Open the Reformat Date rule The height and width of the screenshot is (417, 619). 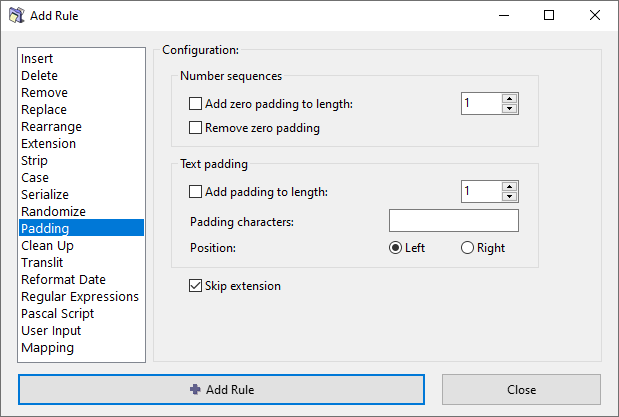click(81, 279)
